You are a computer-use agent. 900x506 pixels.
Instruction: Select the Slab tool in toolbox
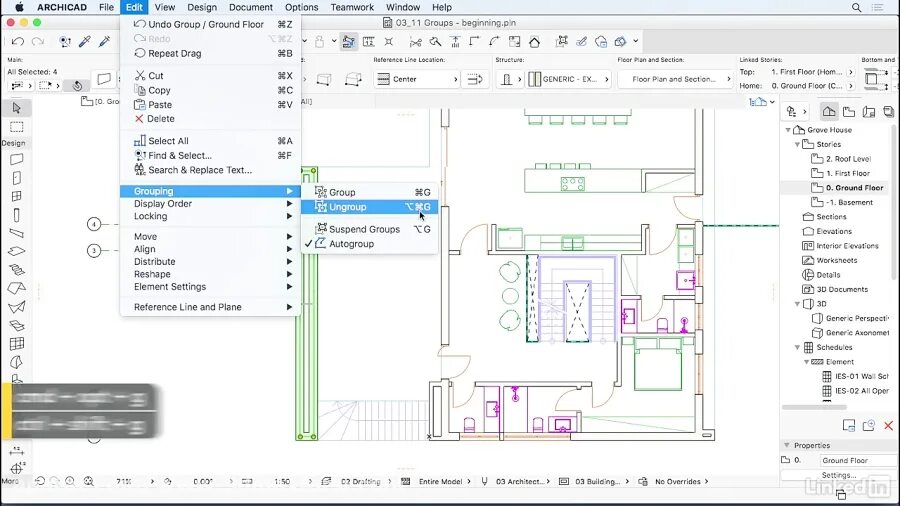click(x=17, y=251)
